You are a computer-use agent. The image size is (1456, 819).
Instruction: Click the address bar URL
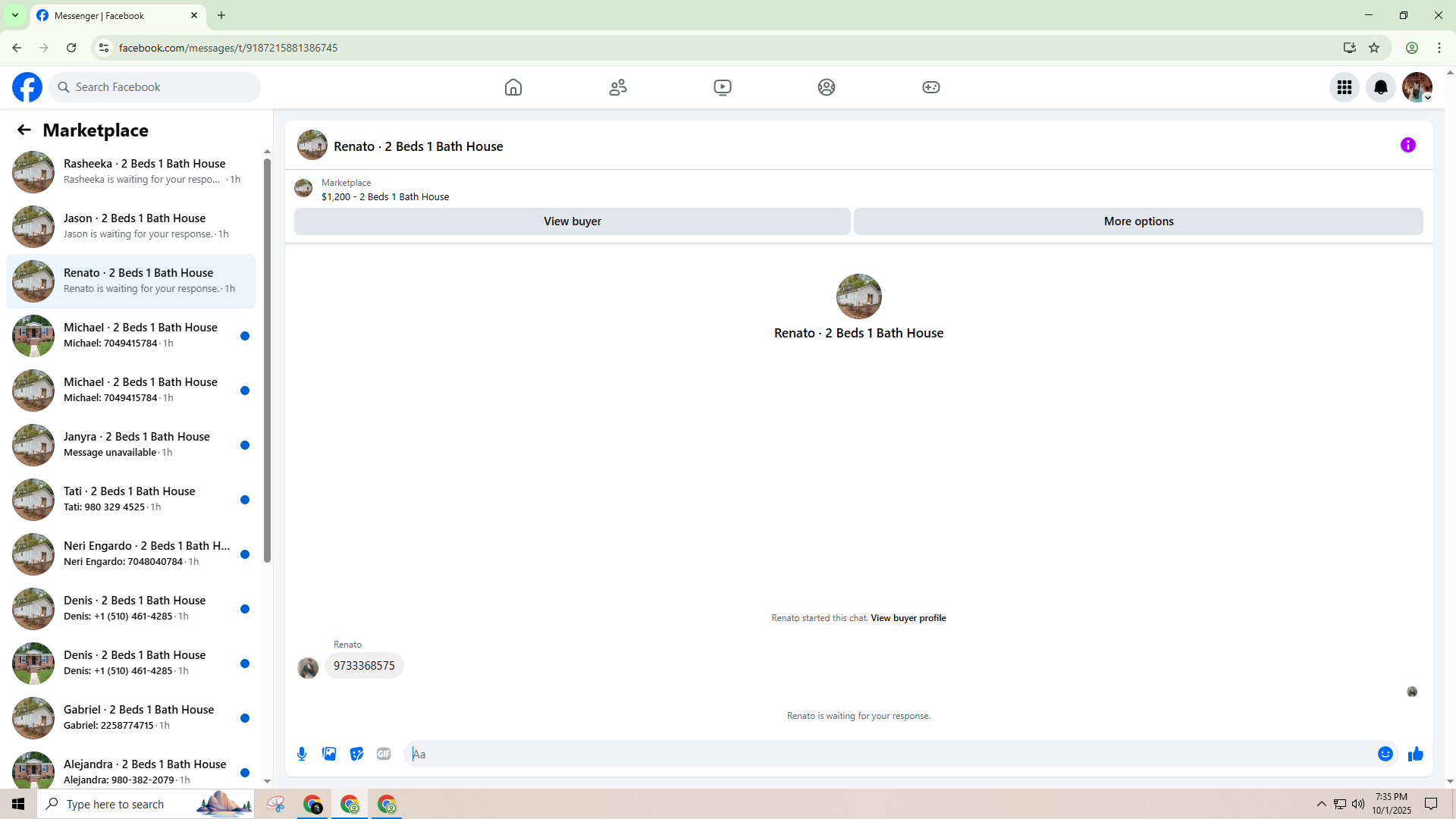(228, 48)
